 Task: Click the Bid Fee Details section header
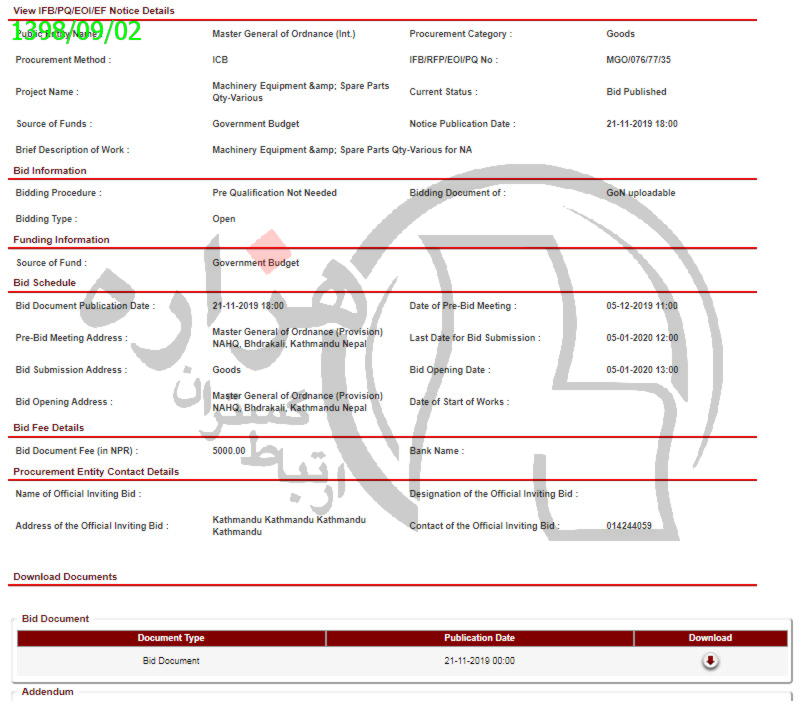coord(48,428)
